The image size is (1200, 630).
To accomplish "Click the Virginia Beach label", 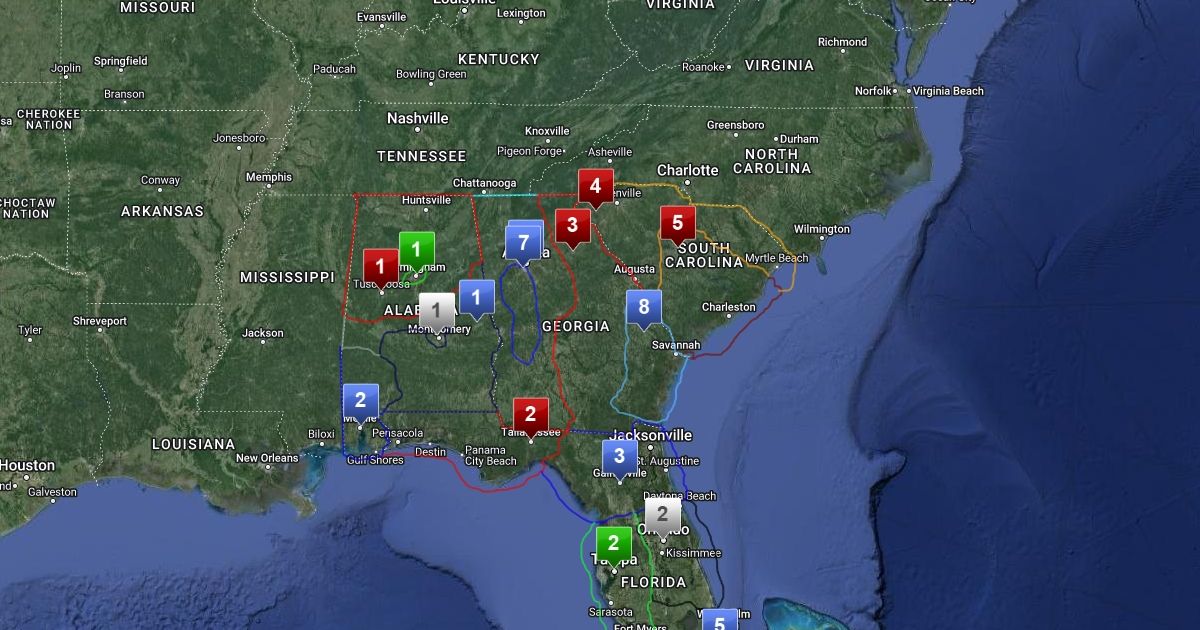I will 949,91.
